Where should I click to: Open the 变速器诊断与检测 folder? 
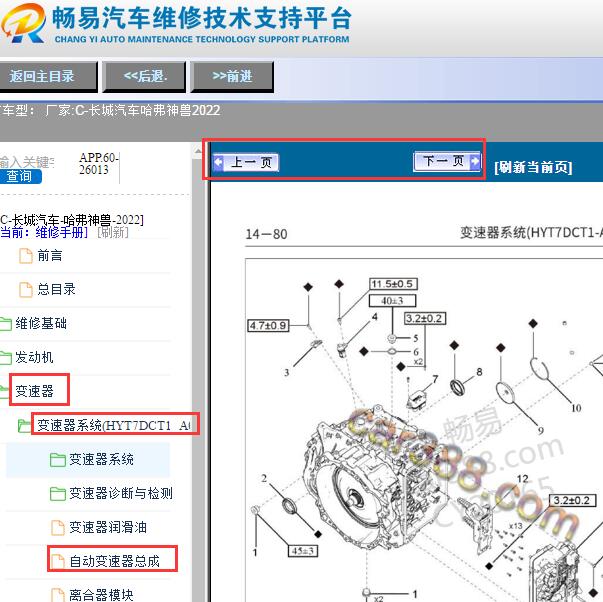tap(121, 493)
